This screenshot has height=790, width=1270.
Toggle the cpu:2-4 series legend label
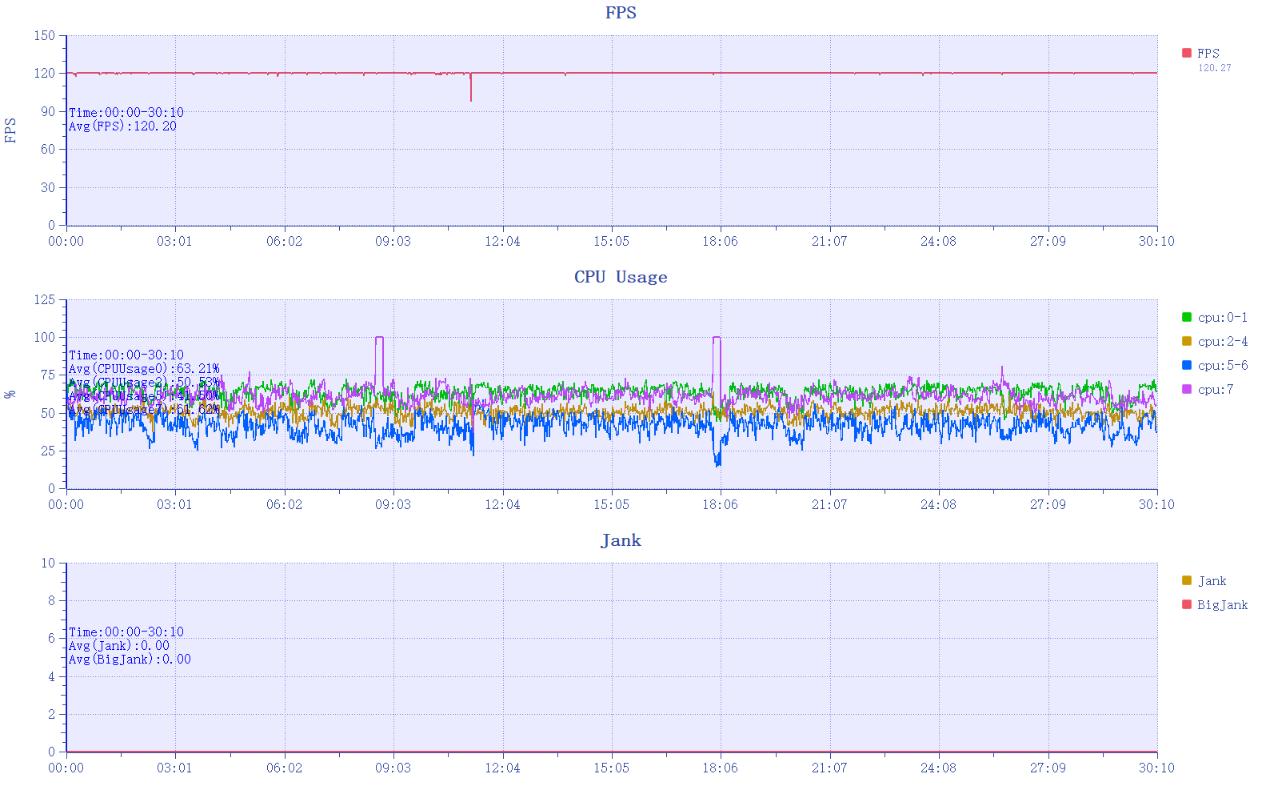click(1222, 342)
